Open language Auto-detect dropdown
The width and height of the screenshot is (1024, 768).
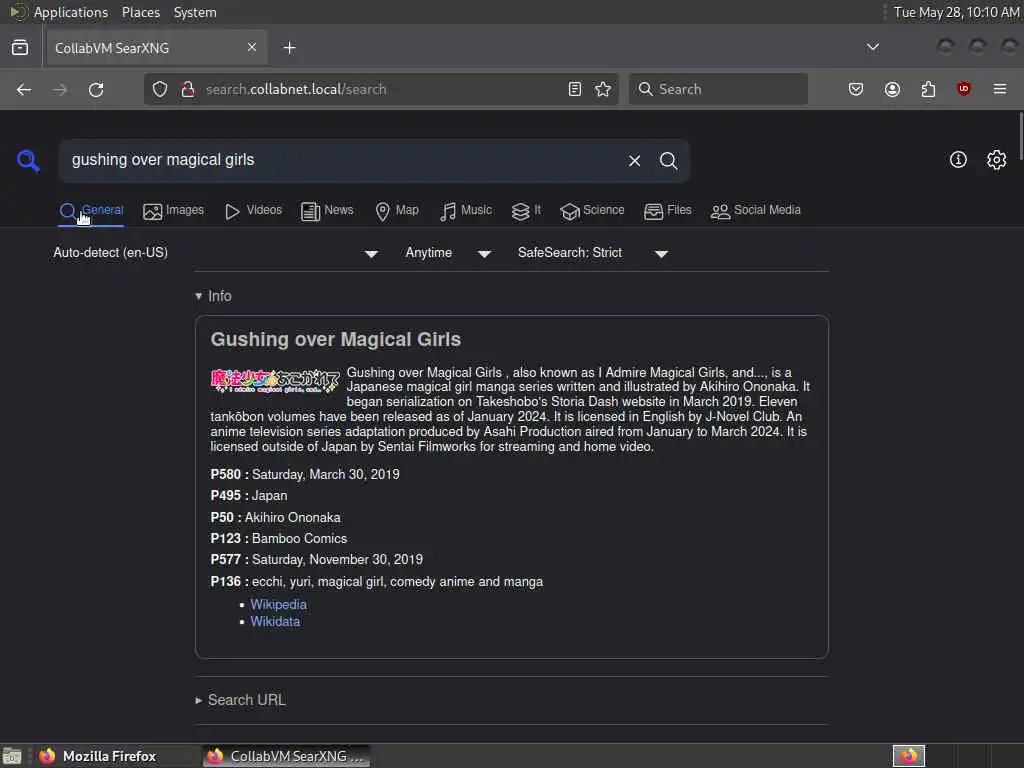216,253
